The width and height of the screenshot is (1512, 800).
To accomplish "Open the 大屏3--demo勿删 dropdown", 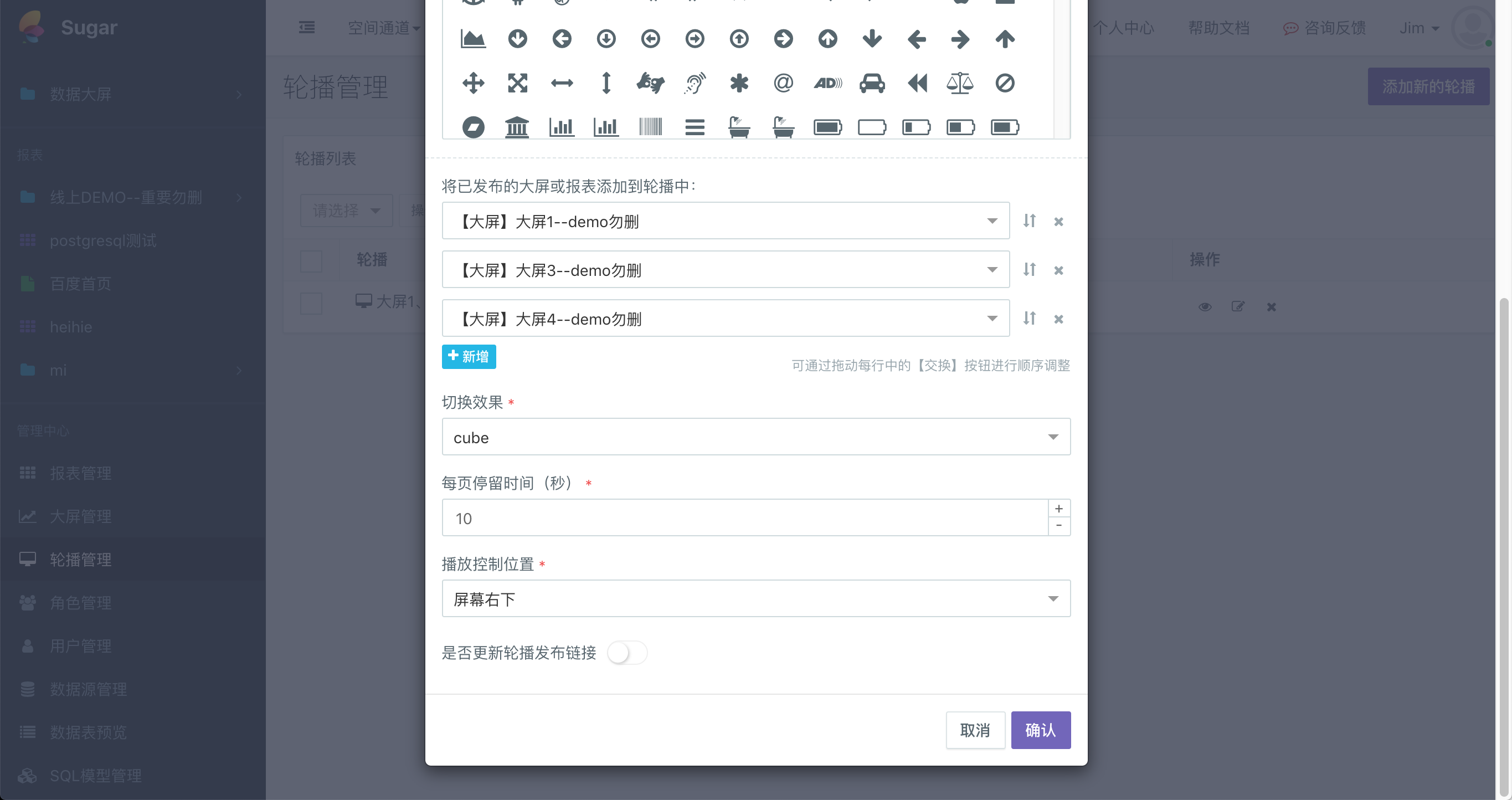I will click(726, 269).
